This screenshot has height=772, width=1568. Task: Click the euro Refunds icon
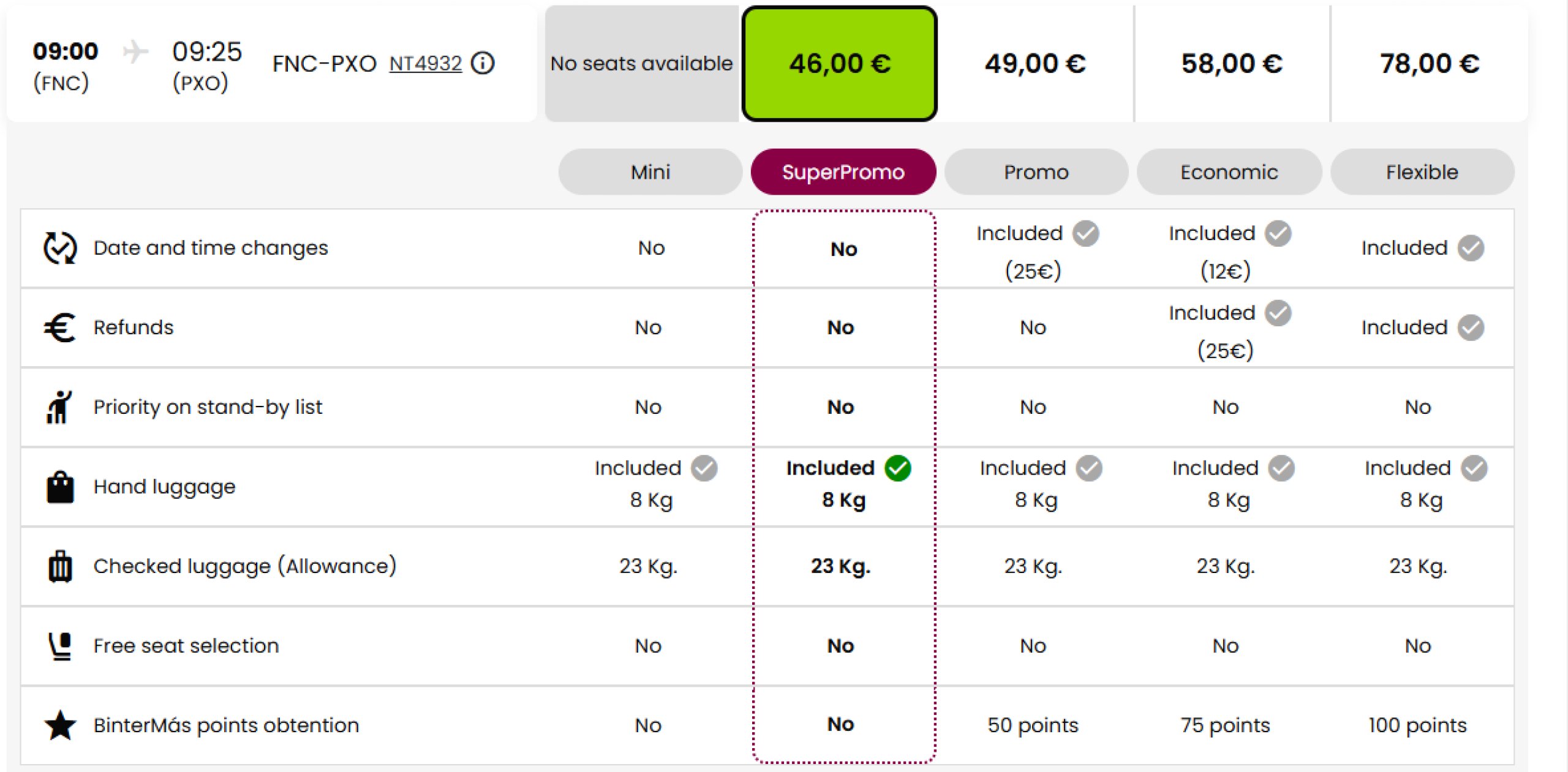(x=60, y=328)
